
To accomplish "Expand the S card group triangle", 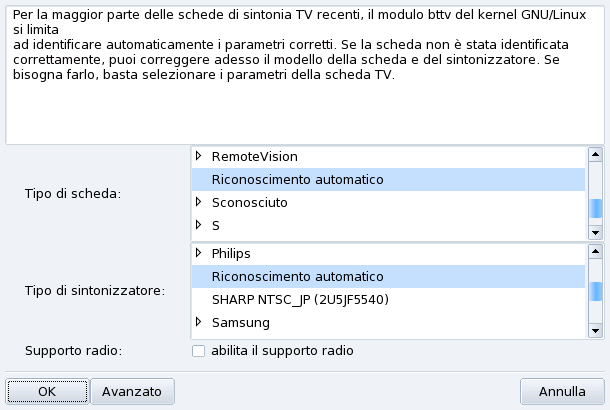I will pyautogui.click(x=199, y=225).
